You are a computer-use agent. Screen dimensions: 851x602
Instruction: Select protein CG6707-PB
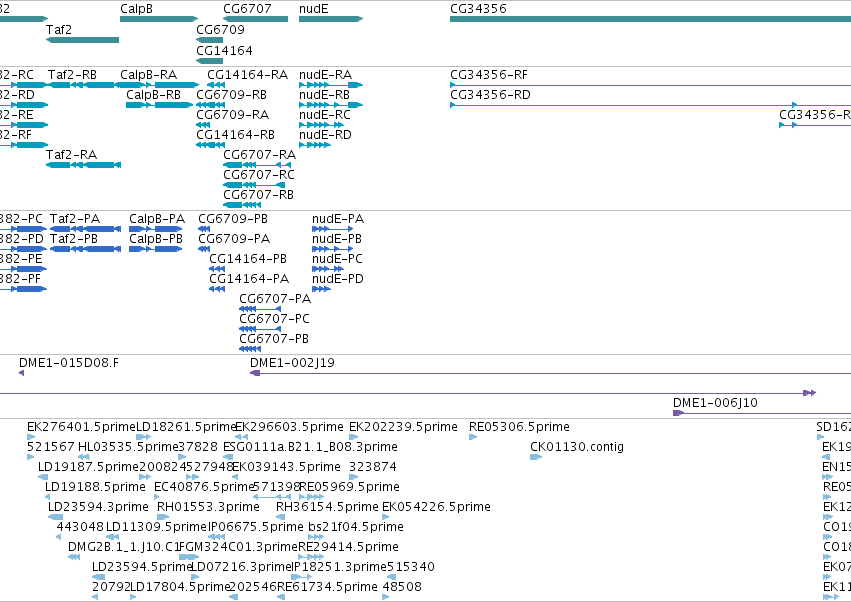tap(274, 339)
